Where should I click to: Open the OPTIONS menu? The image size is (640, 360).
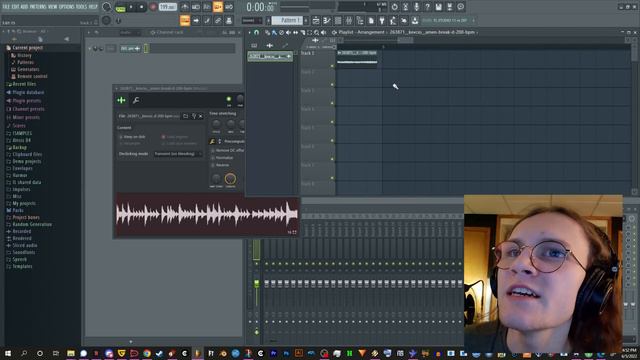67,7
